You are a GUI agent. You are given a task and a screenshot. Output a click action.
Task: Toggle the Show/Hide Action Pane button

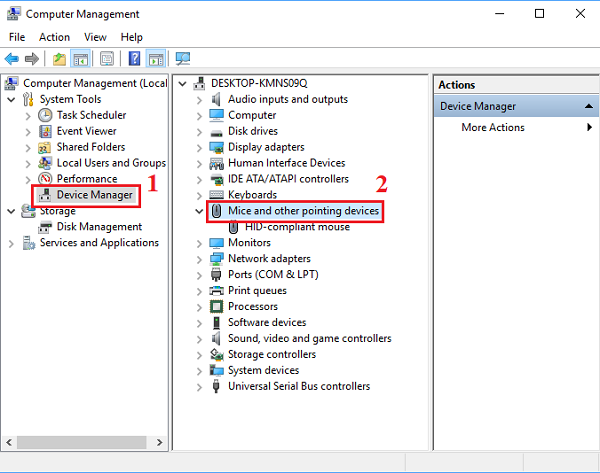(x=156, y=59)
